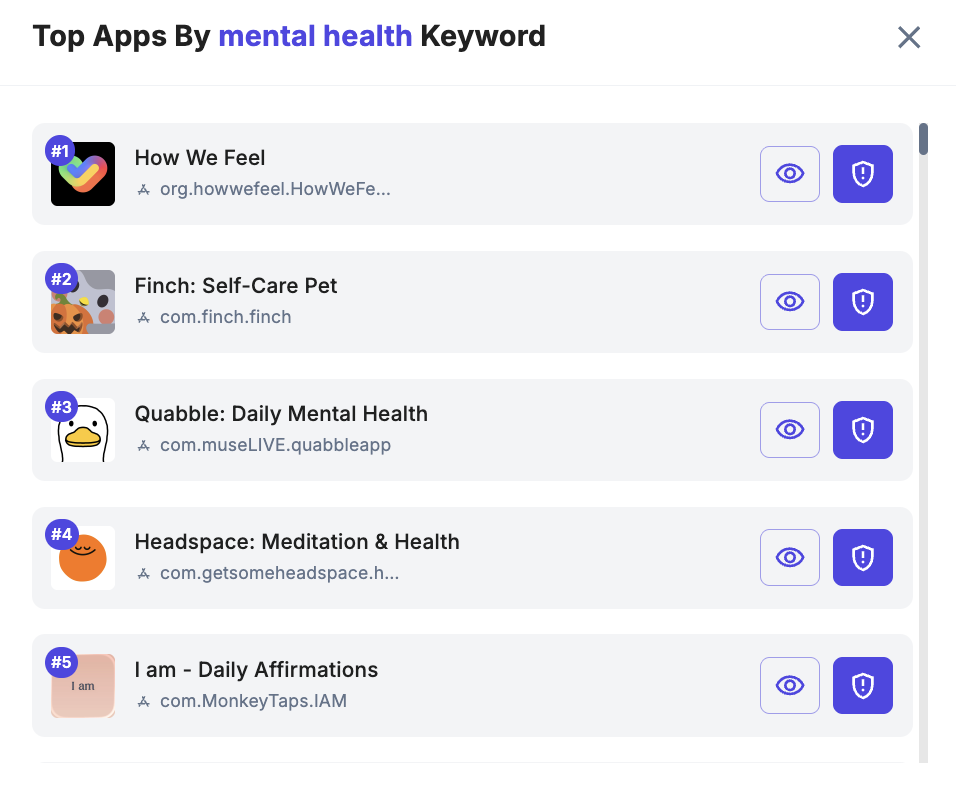Click the I am affirmations app icon
This screenshot has height=792, width=956.
tap(83, 686)
